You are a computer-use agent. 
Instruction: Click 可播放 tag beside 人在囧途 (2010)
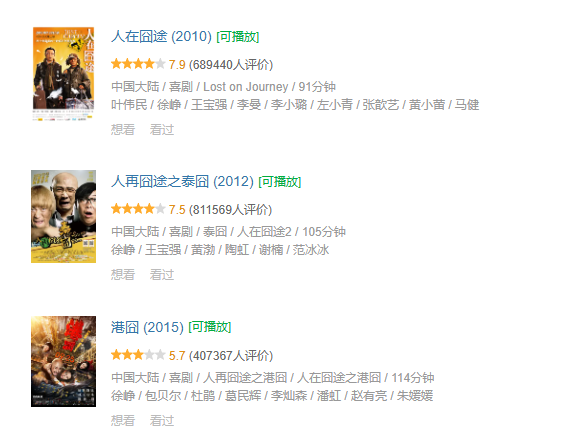(238, 37)
